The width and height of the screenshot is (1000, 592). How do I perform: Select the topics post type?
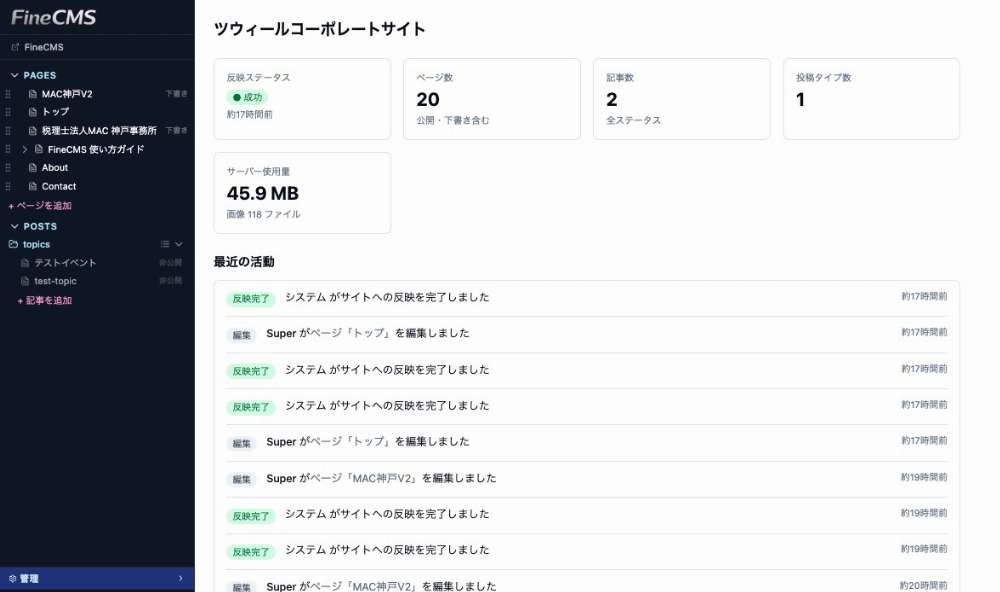click(36, 244)
